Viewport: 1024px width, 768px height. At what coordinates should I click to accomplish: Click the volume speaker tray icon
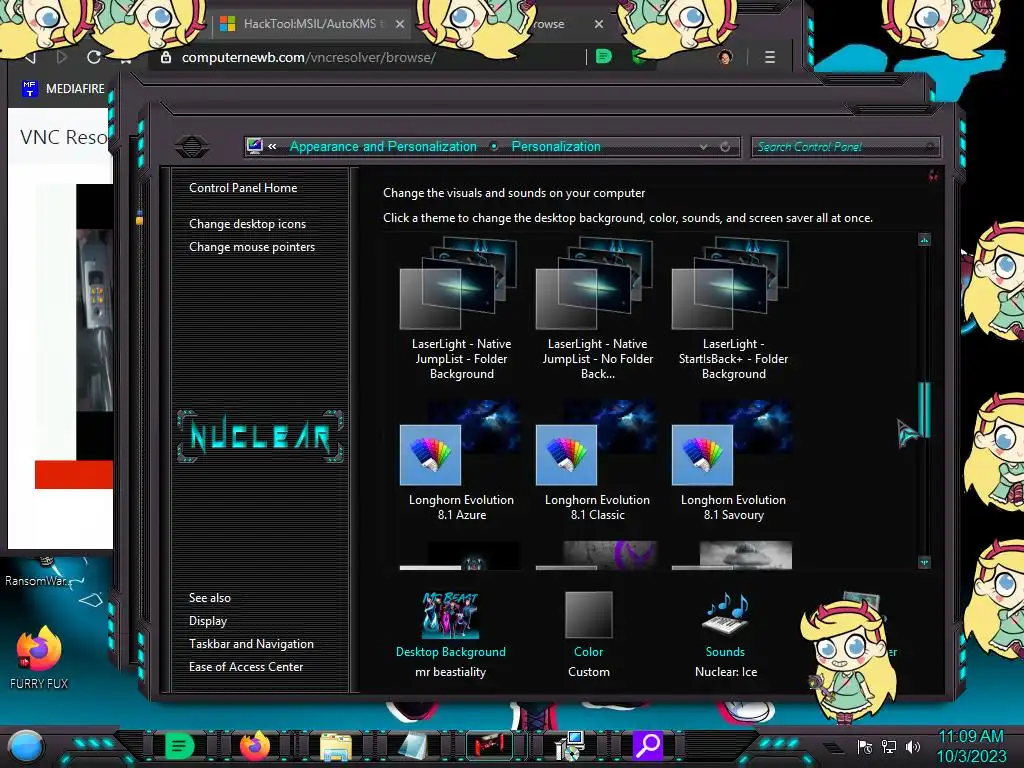pyautogui.click(x=913, y=747)
